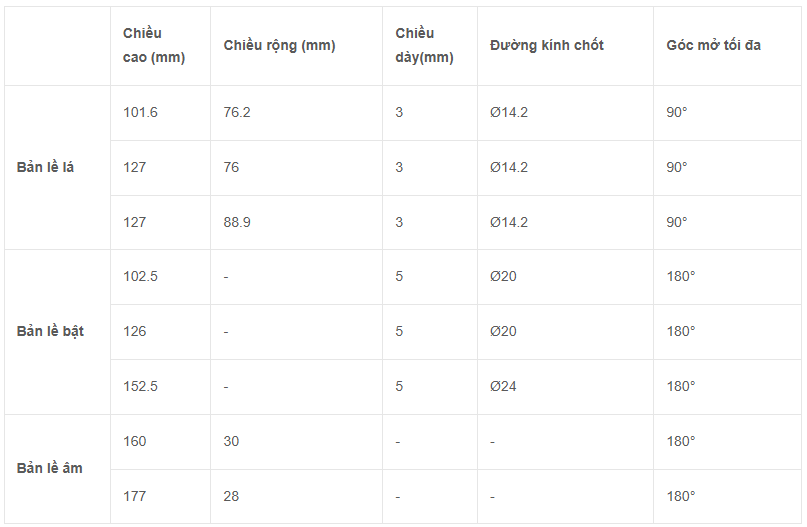Click the width cell showing 28
Viewport: 807px width, 527px height.
click(x=296, y=497)
